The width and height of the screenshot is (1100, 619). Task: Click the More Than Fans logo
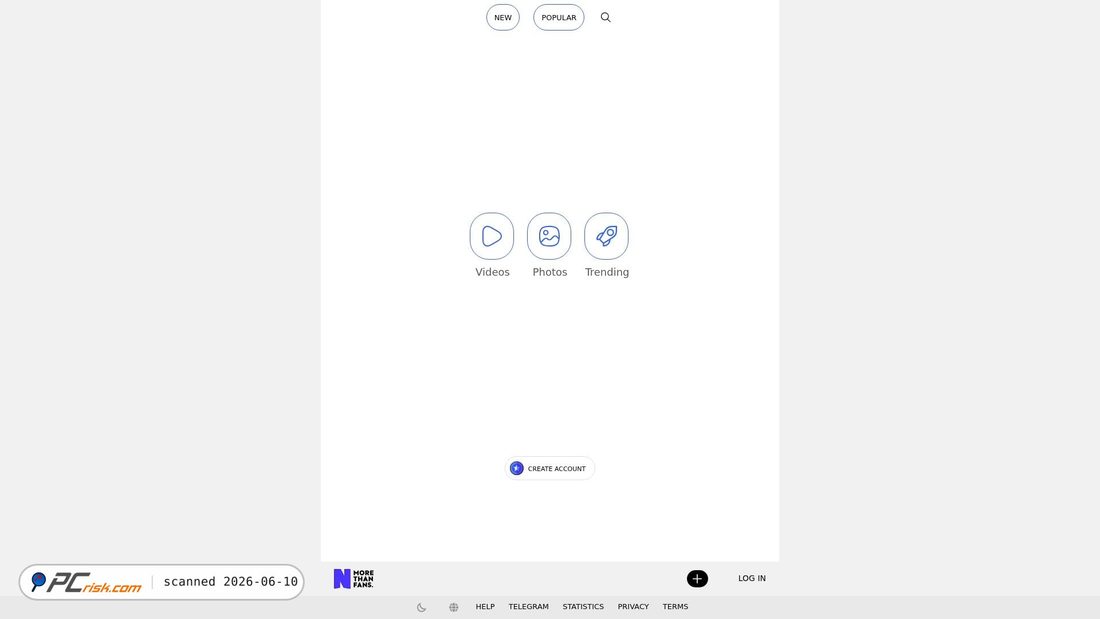tap(354, 578)
